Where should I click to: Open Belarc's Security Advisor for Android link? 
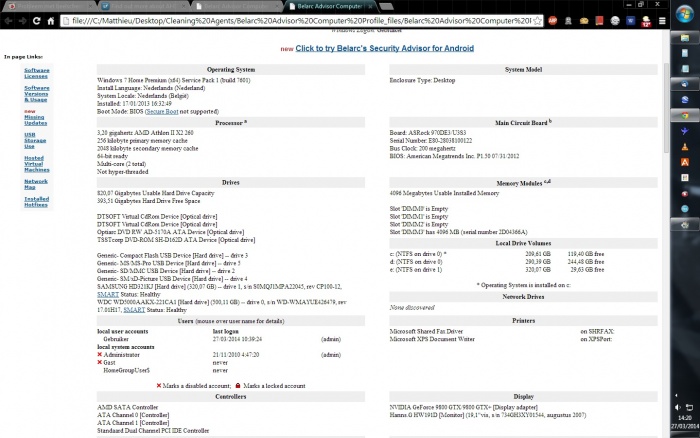coord(384,48)
